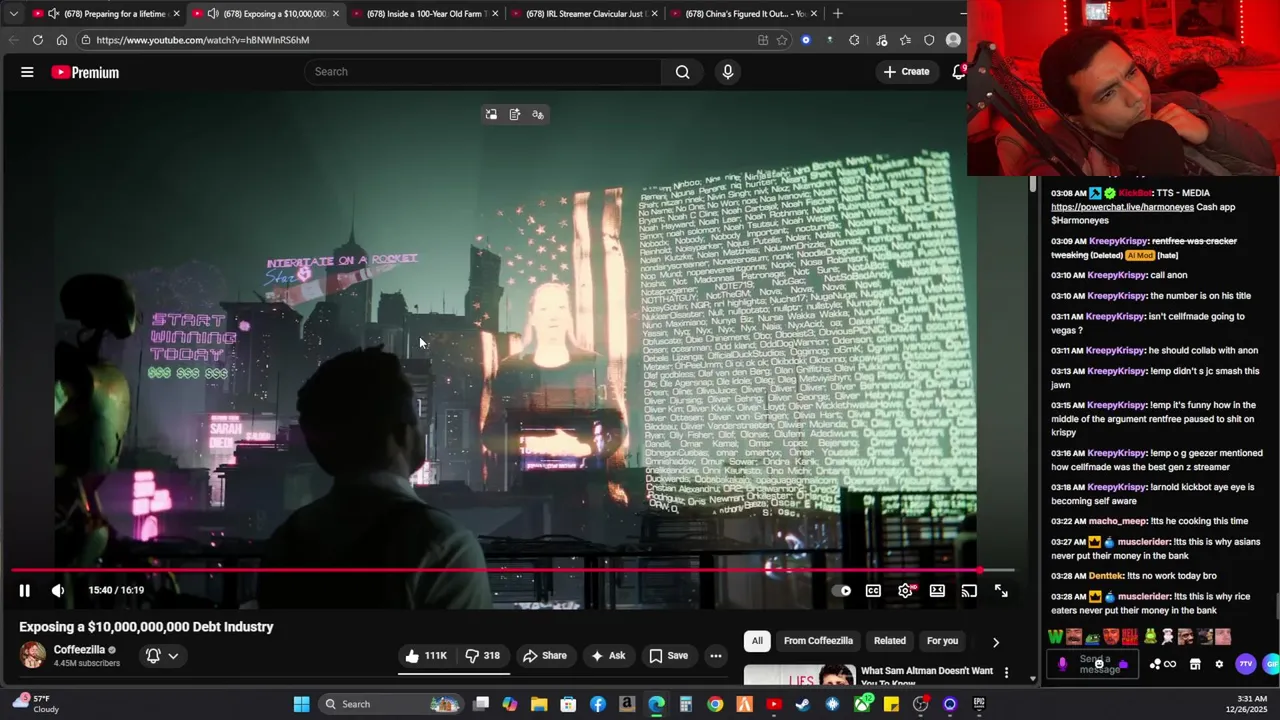
Task: Start voice search with the microphone
Action: coord(727,71)
